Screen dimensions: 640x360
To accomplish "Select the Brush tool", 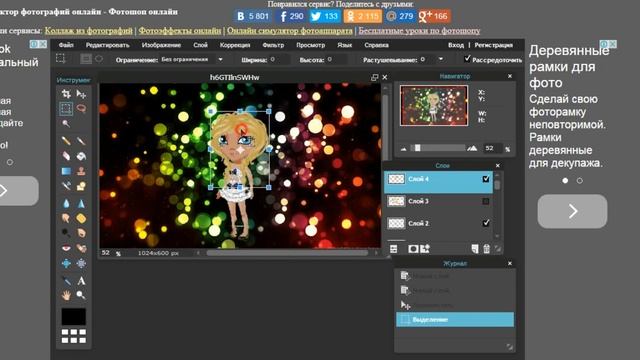I will point(81,141).
